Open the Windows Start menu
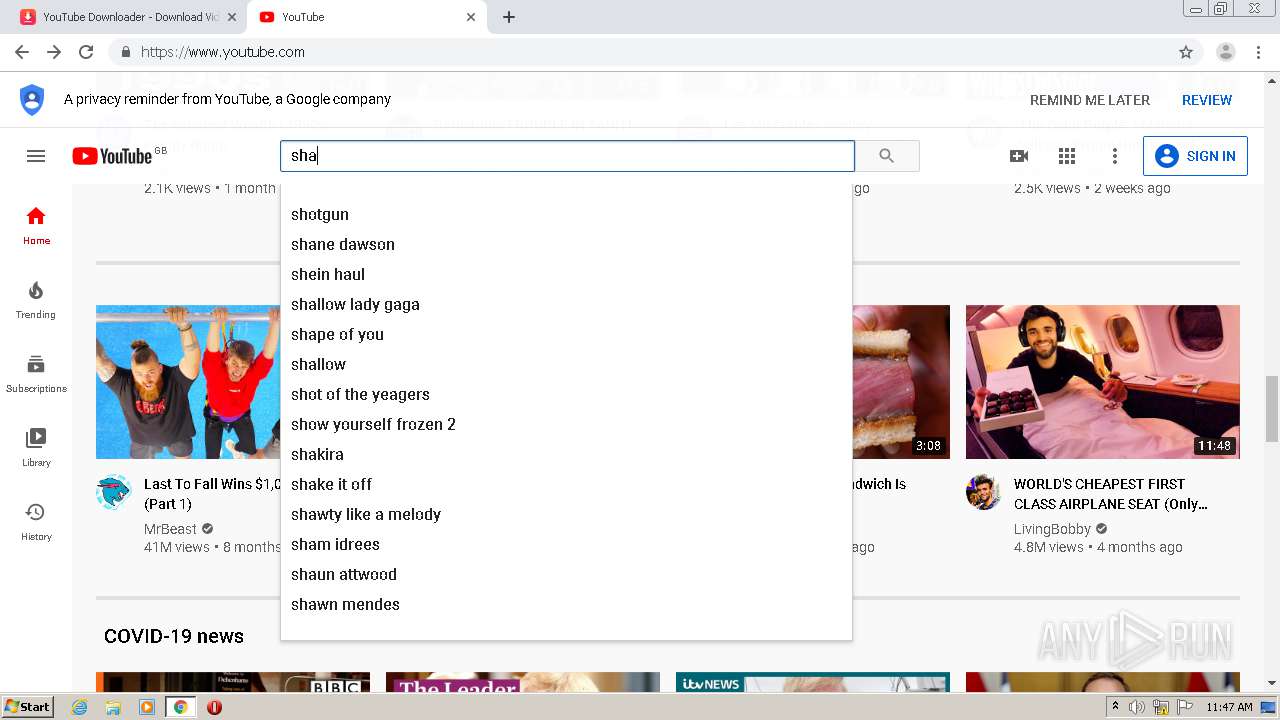 pos(27,707)
